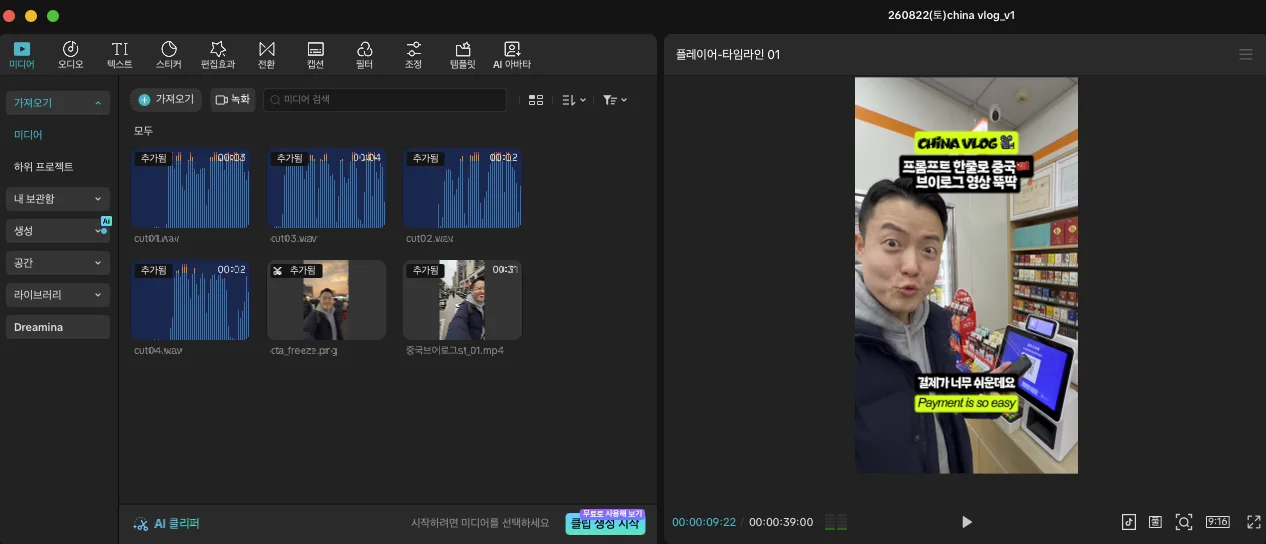Image resolution: width=1266 pixels, height=544 pixels.
Task: Open the player panel hamburger menu
Action: click(x=1245, y=54)
